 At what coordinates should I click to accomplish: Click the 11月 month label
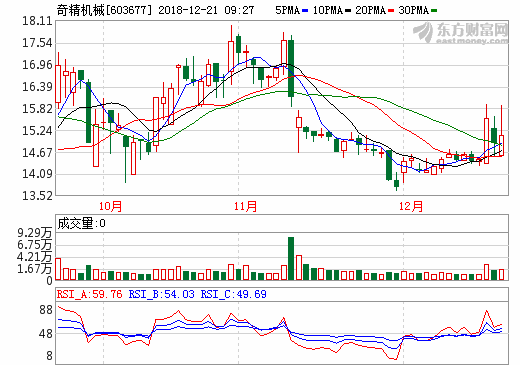(245, 206)
